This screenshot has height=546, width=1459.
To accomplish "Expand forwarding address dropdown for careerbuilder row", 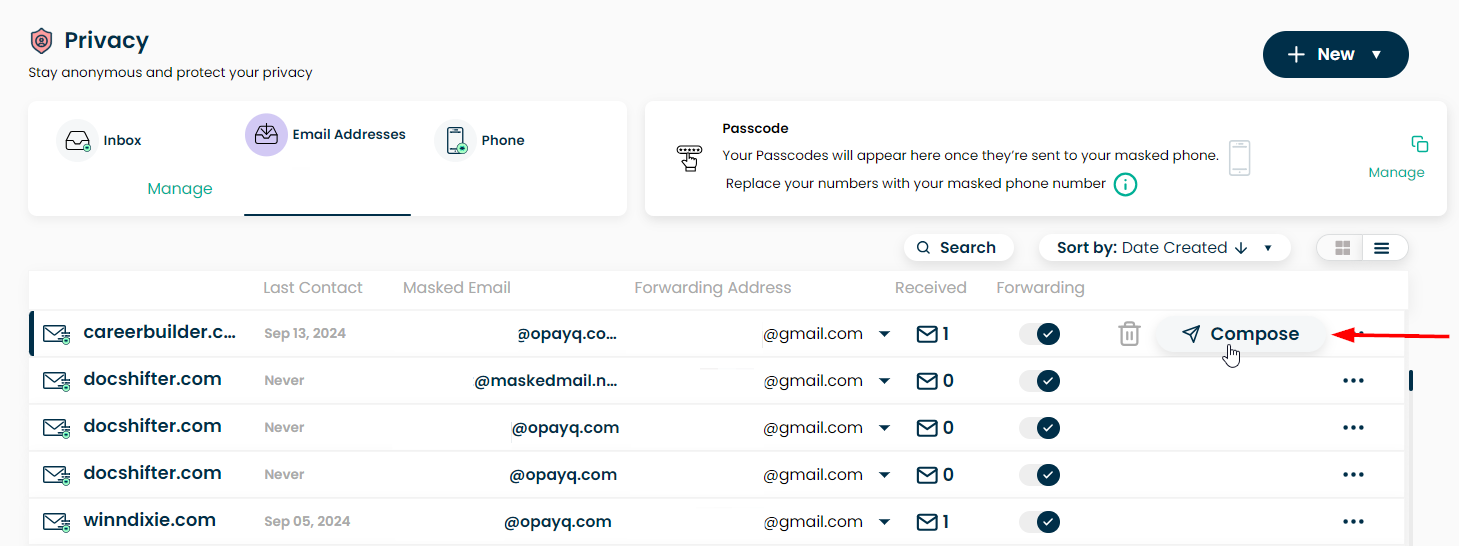I will (884, 334).
